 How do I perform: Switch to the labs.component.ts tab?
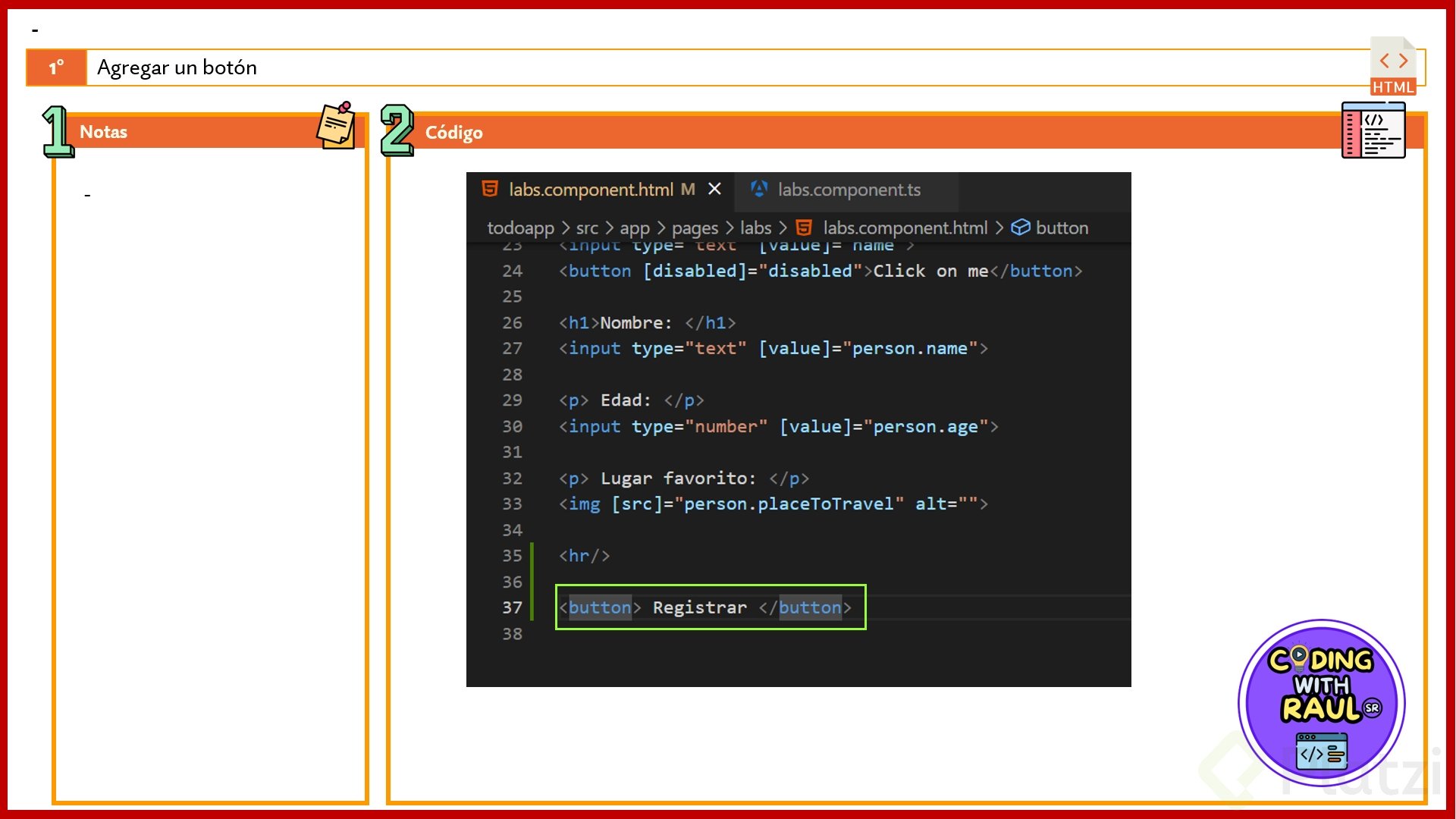(x=849, y=190)
